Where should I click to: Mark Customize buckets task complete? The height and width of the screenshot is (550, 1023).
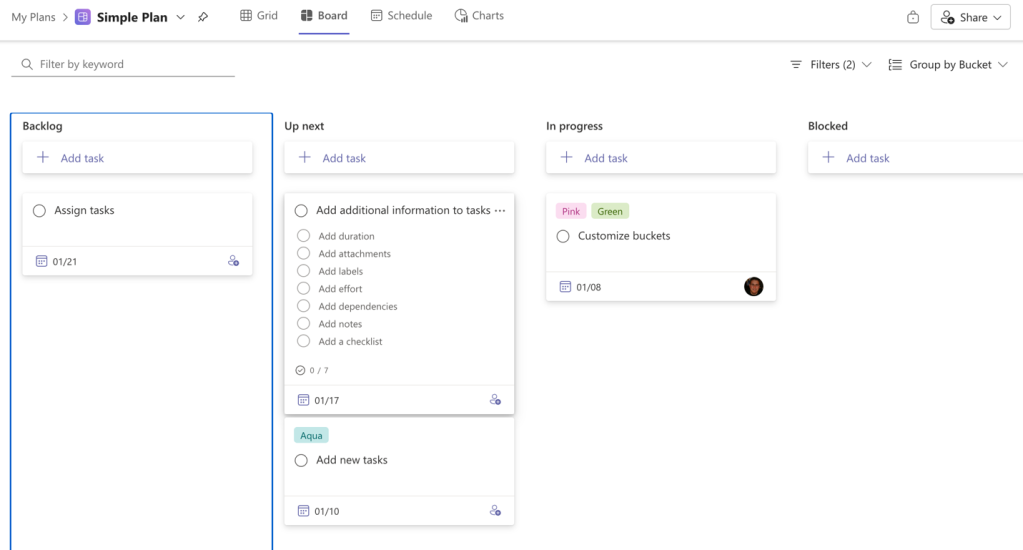coord(563,236)
